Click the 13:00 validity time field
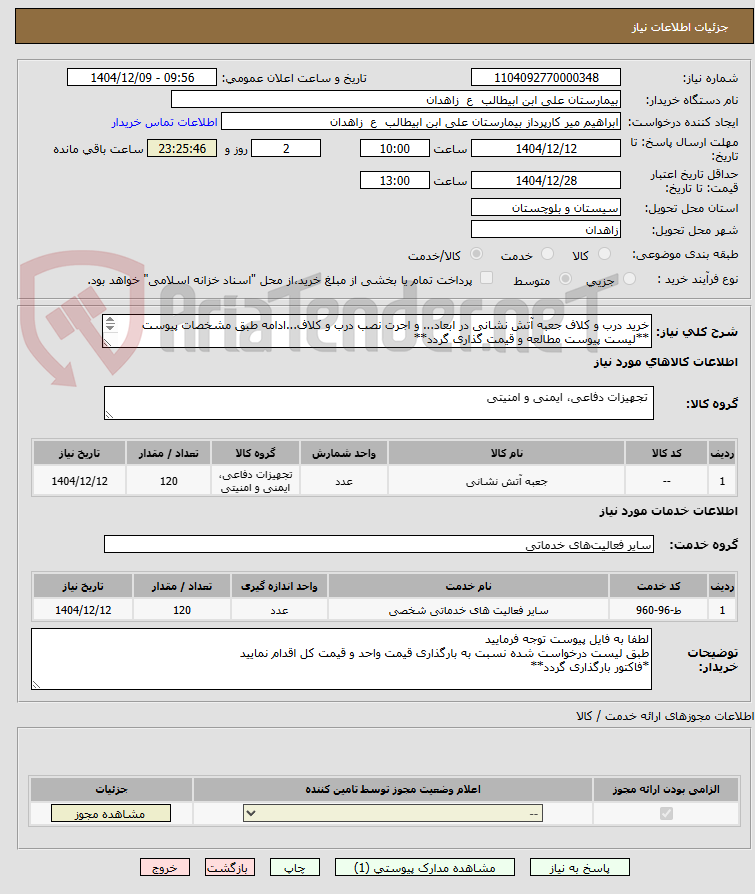 point(395,181)
